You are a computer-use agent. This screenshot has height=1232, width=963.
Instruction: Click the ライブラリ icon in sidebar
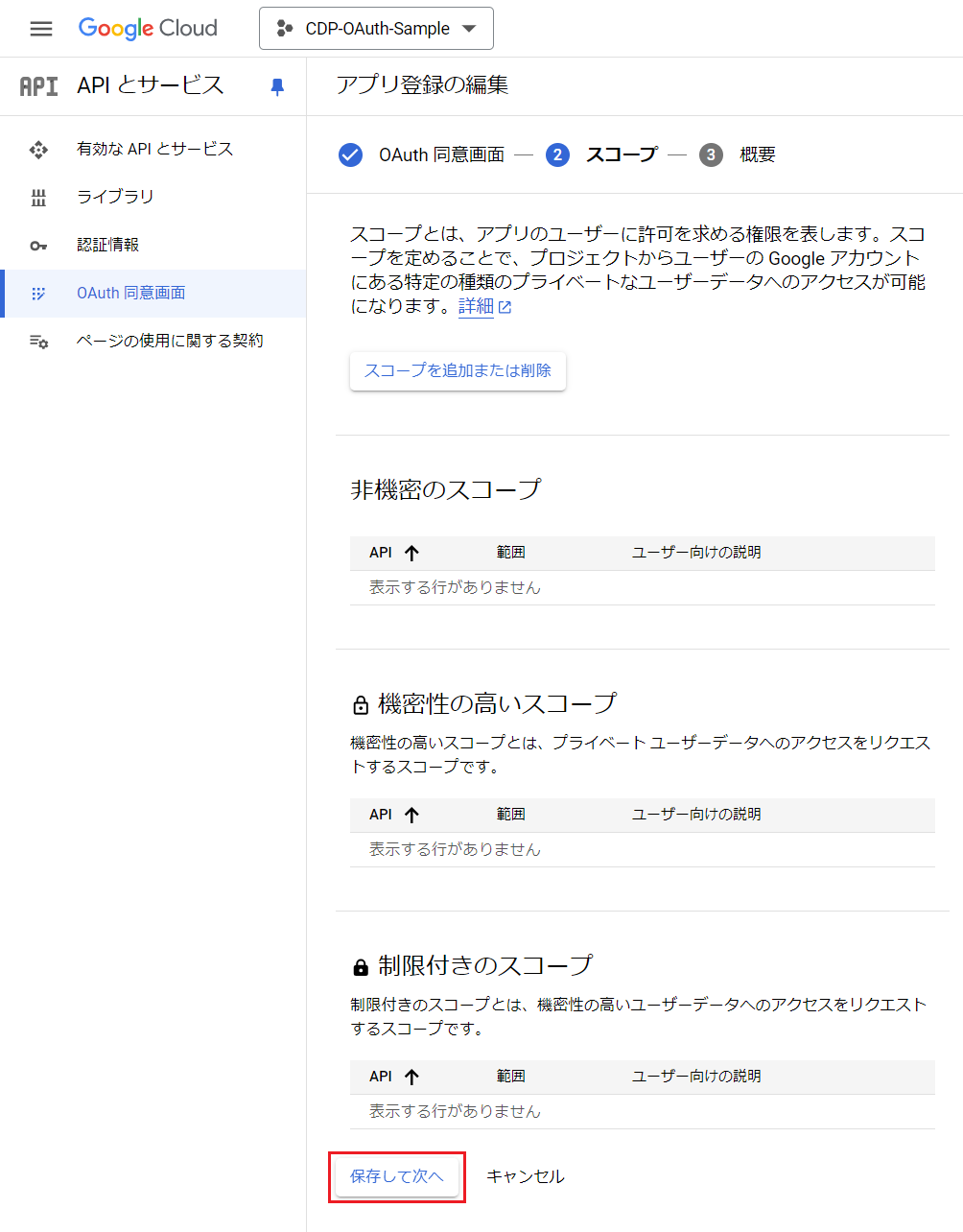click(x=38, y=198)
